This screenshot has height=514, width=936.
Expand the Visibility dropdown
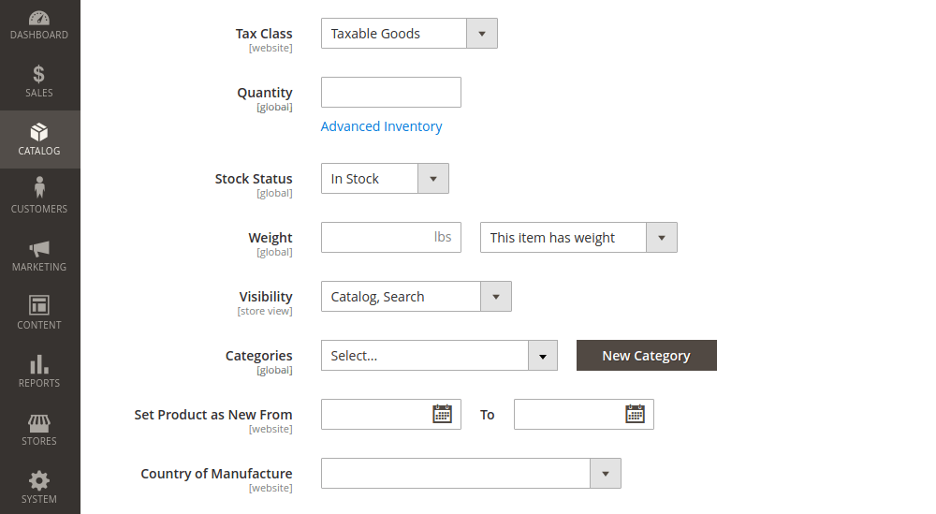pos(416,297)
